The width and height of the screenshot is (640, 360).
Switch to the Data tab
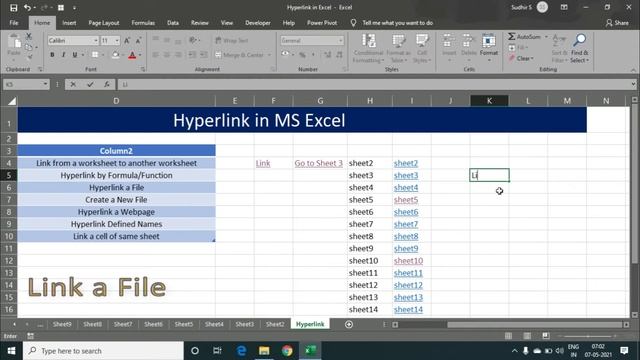(173, 23)
